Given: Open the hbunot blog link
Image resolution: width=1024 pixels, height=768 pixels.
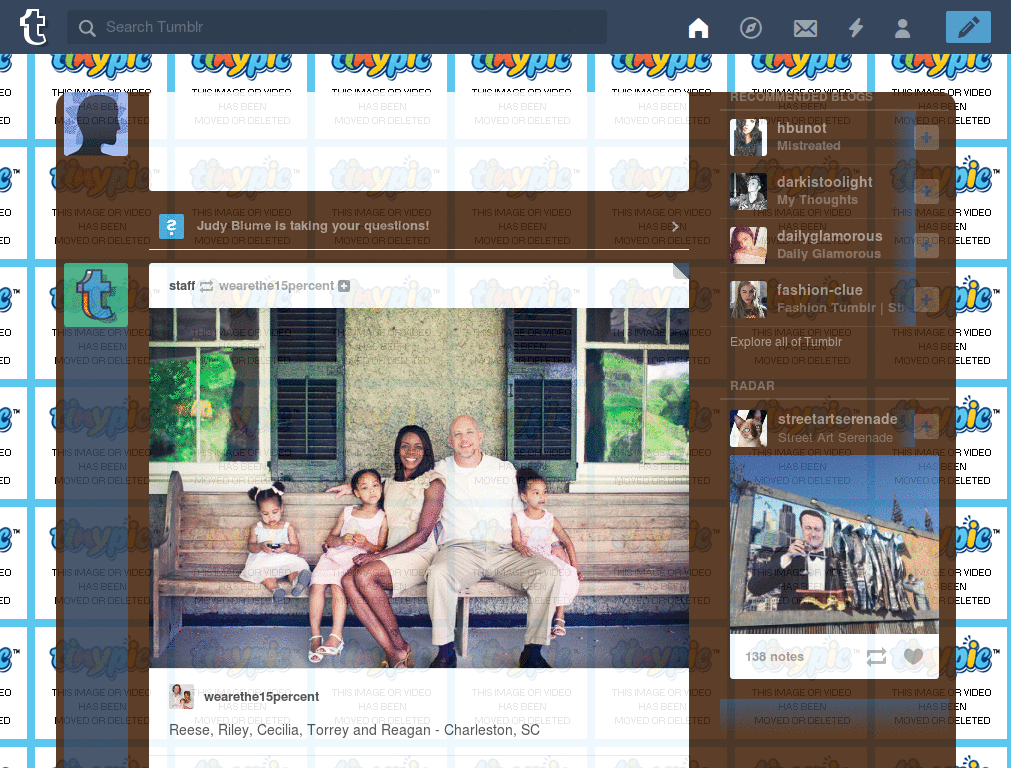Looking at the screenshot, I should [x=802, y=128].
